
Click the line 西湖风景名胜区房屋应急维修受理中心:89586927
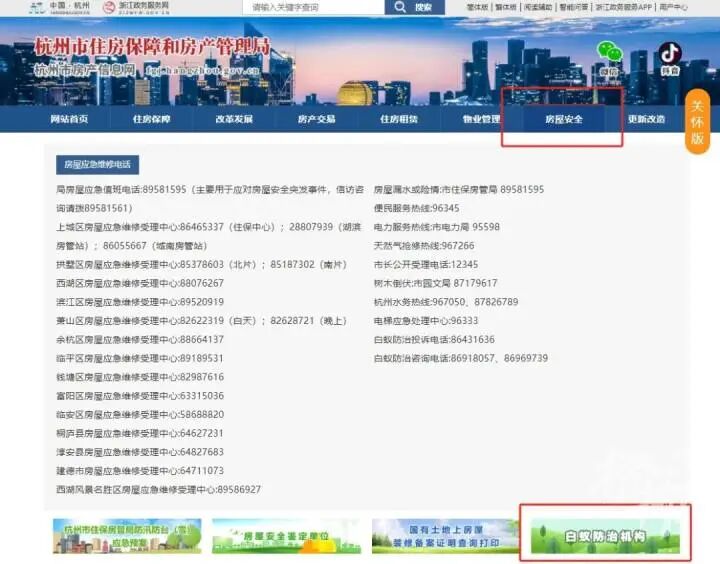[158, 490]
